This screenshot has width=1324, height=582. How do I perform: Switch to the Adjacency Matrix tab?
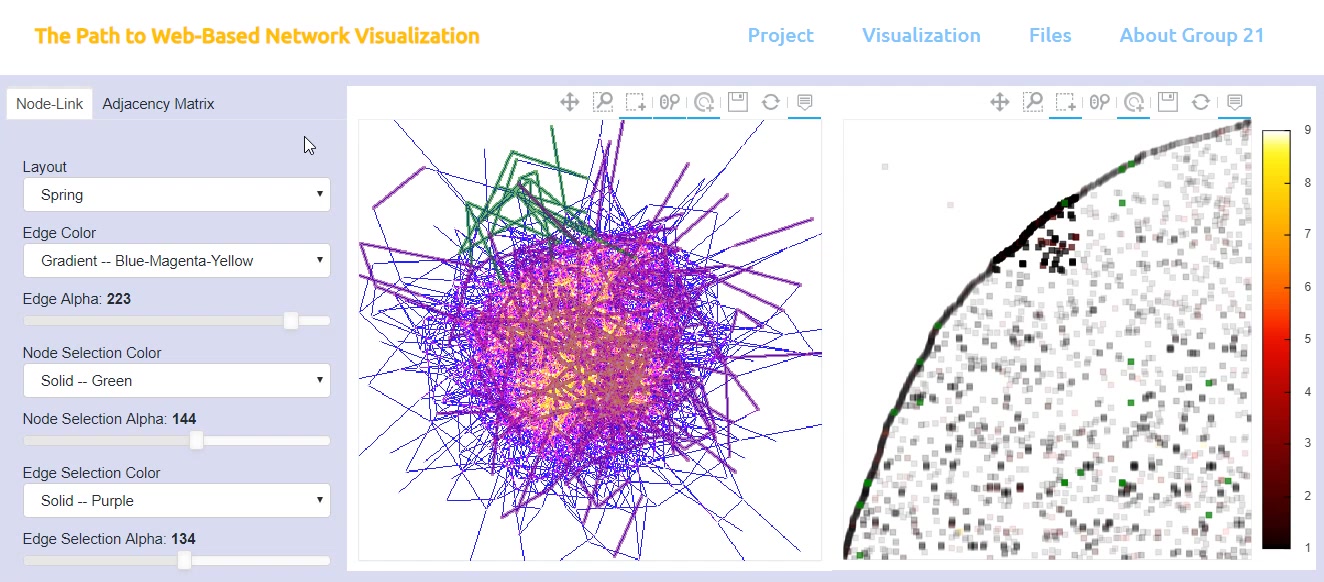[x=158, y=104]
